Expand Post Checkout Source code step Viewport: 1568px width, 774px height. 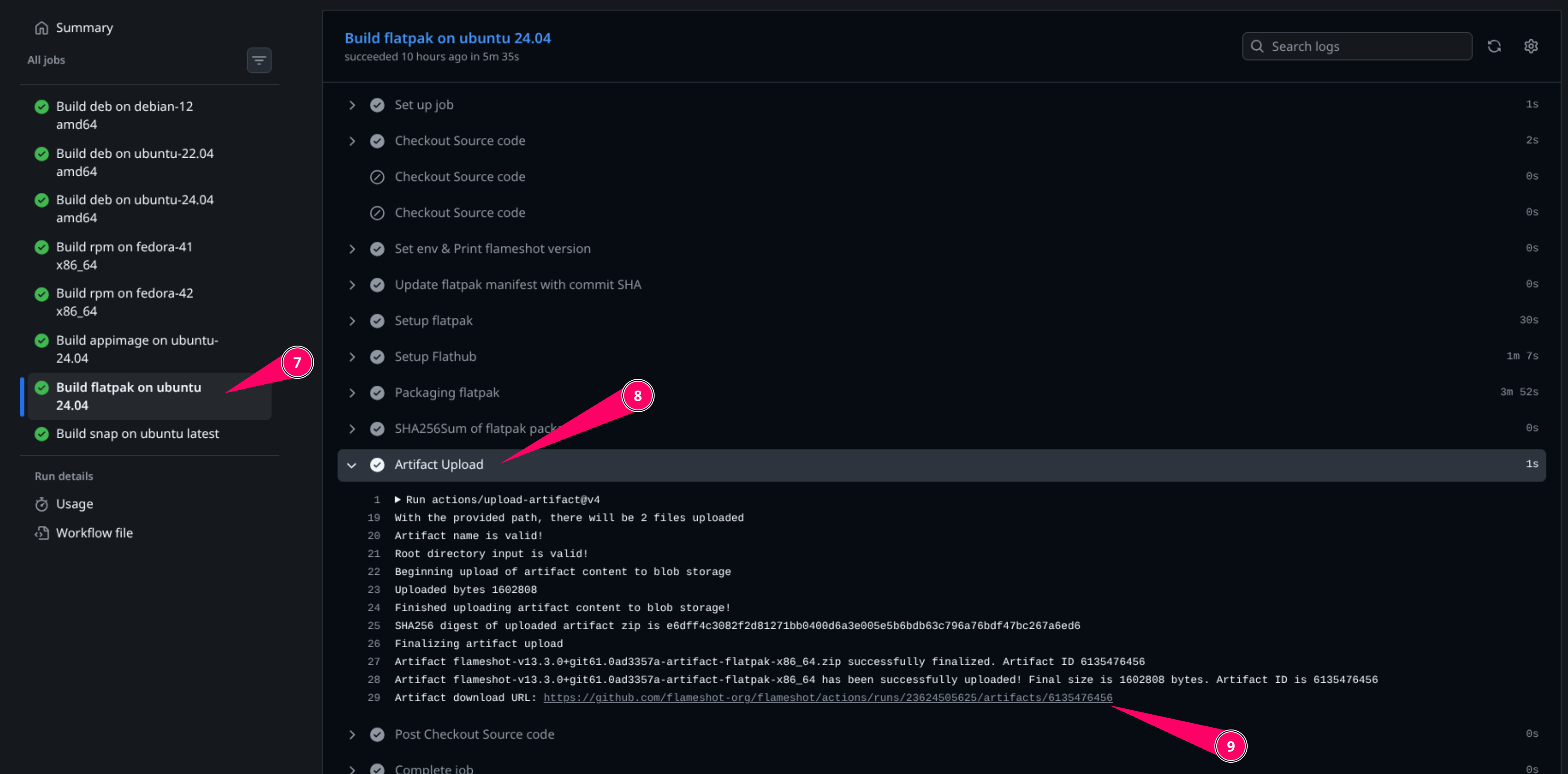pos(352,734)
